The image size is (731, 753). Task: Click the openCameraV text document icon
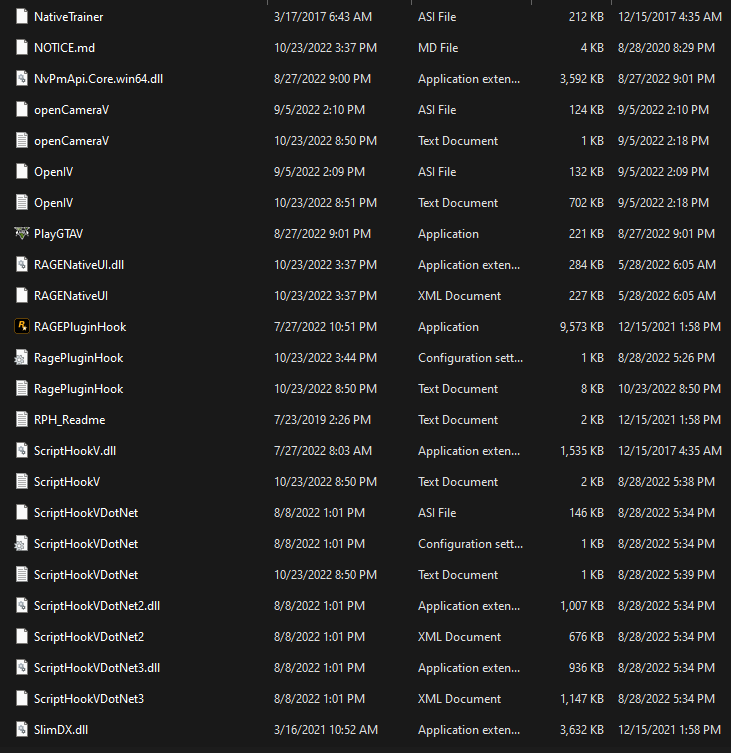click(x=22, y=140)
